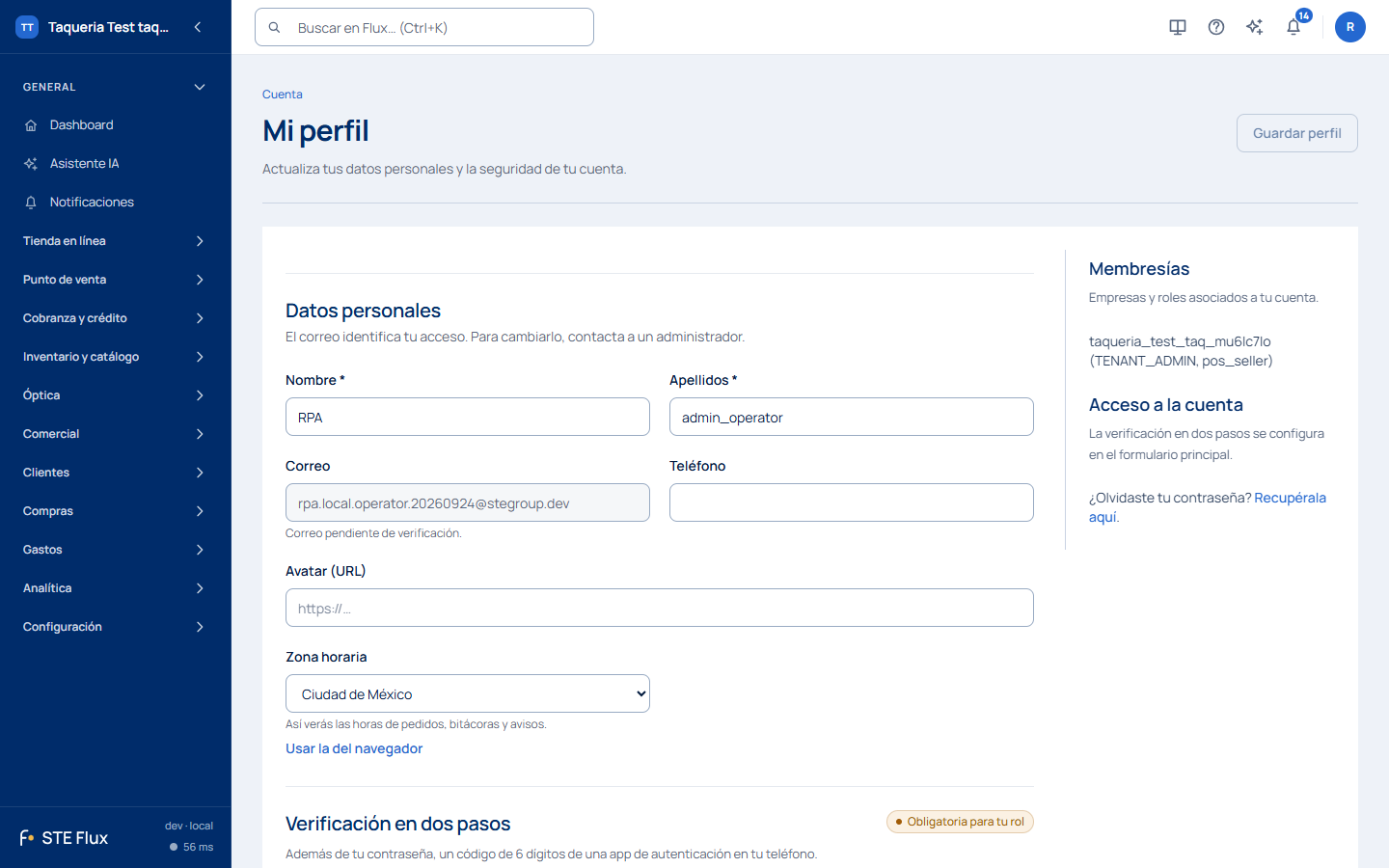The width and height of the screenshot is (1389, 868).
Task: Open the notifications bell with badge 14
Action: pos(1294,26)
